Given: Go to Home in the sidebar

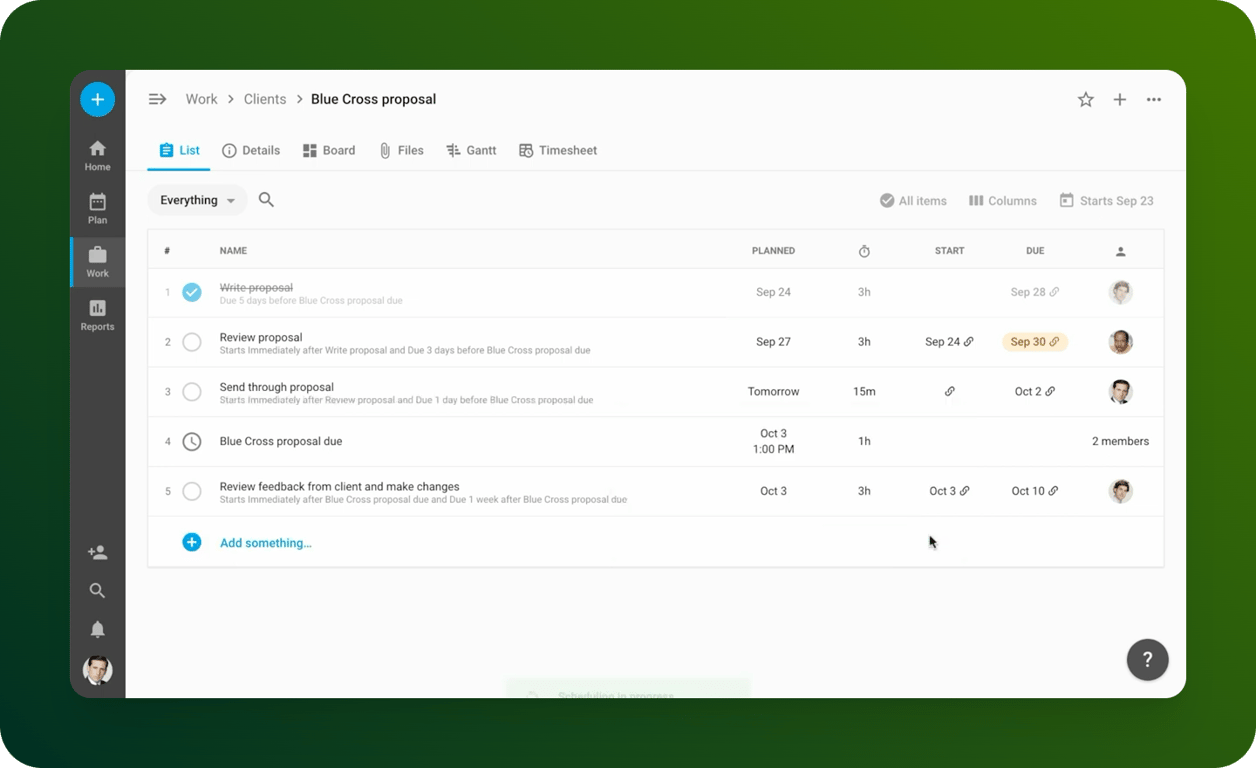Looking at the screenshot, I should pyautogui.click(x=97, y=156).
